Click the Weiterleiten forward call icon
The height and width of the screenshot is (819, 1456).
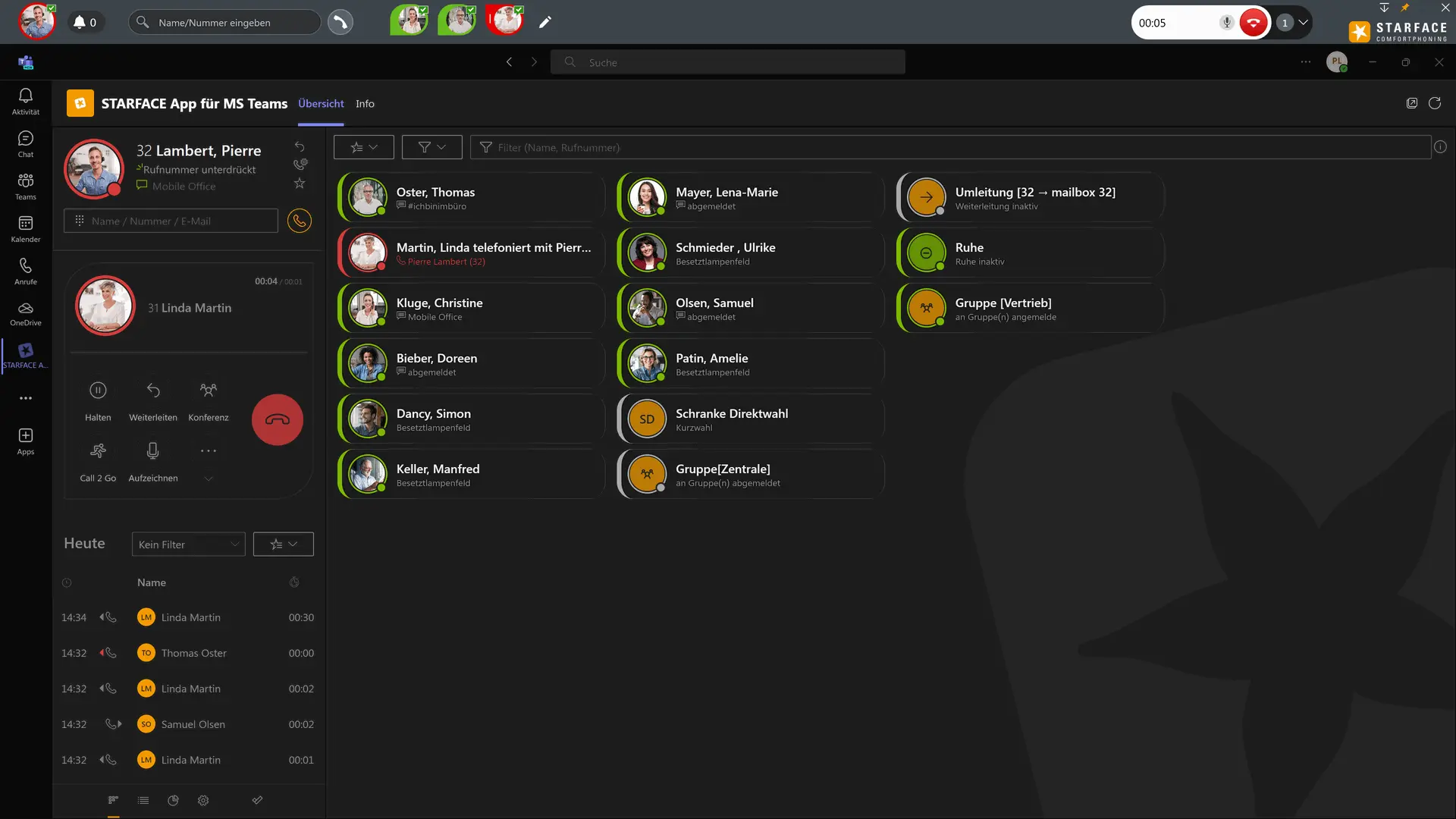click(x=153, y=391)
